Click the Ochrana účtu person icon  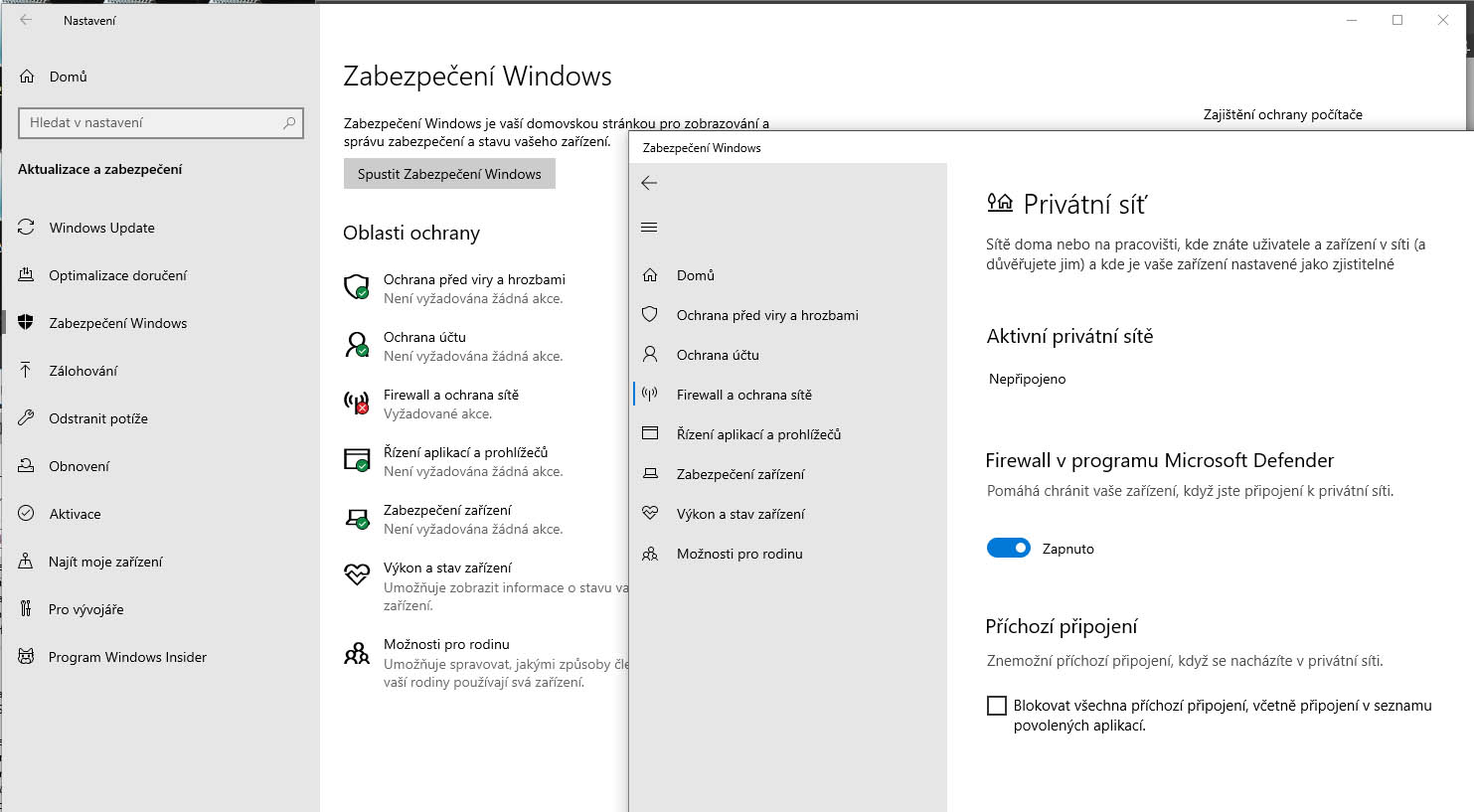click(356, 345)
